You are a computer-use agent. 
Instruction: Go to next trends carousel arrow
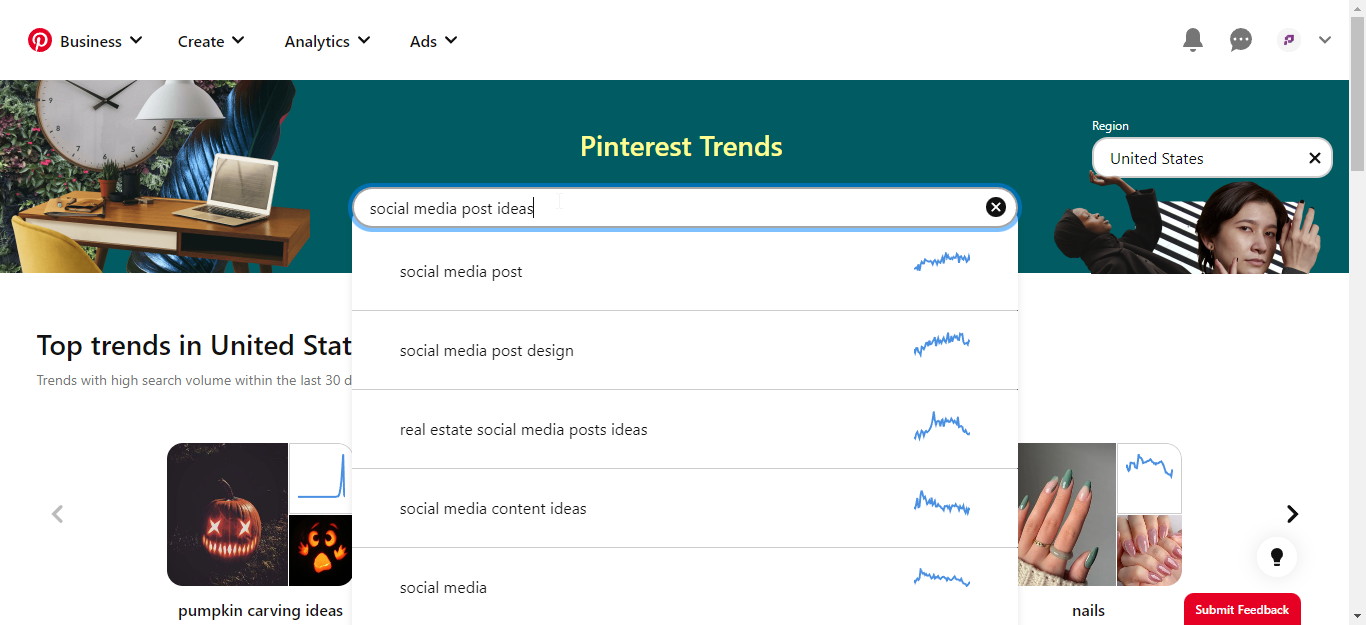click(x=1292, y=514)
